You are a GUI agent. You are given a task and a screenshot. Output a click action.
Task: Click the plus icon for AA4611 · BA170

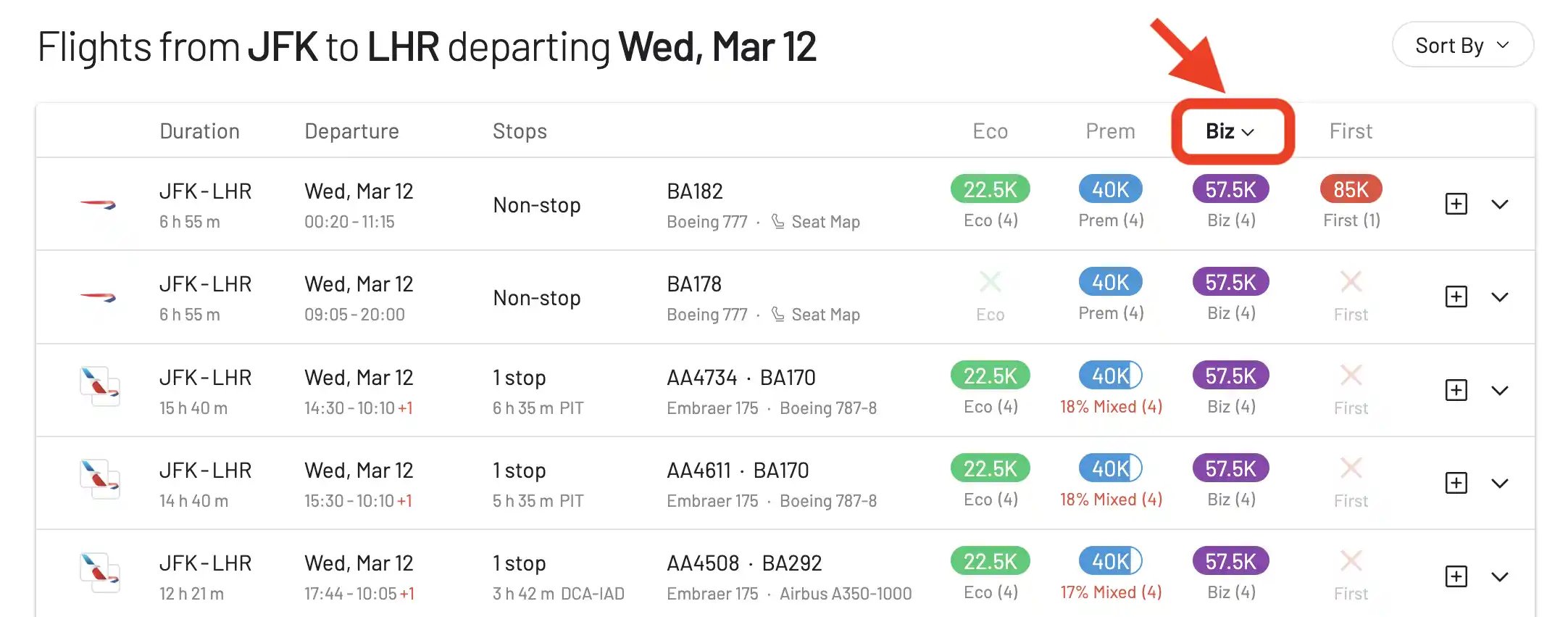point(1456,483)
